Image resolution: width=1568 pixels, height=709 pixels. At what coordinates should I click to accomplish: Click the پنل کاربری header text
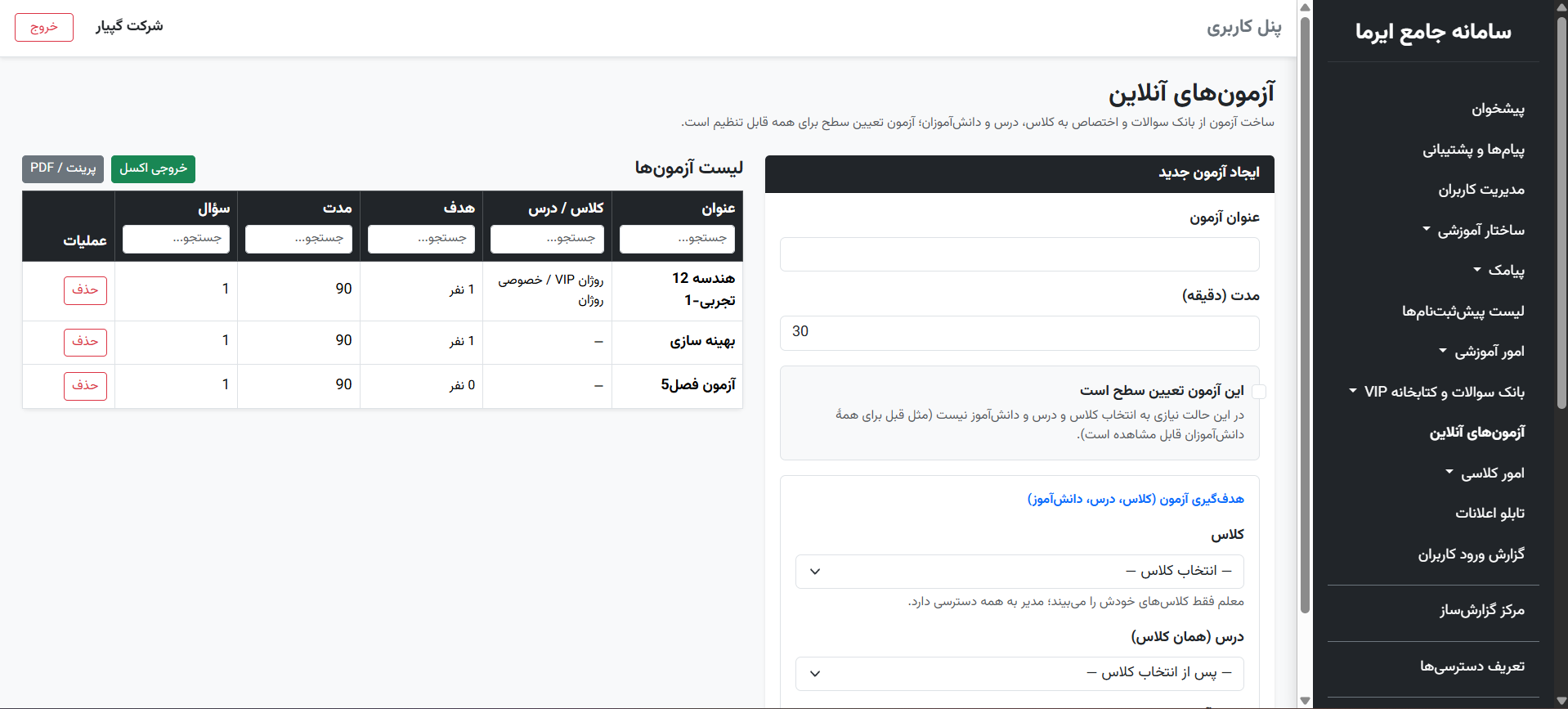[x=1244, y=27]
